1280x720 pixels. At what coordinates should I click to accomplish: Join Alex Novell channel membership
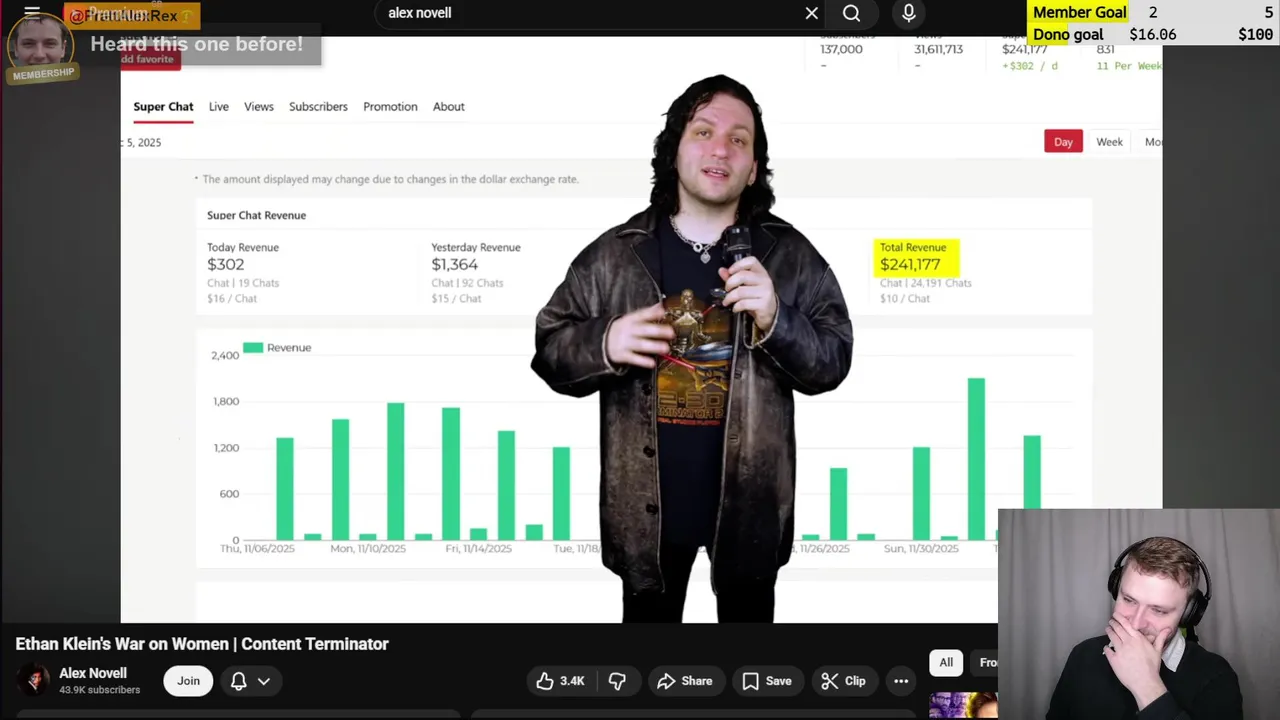tap(188, 681)
